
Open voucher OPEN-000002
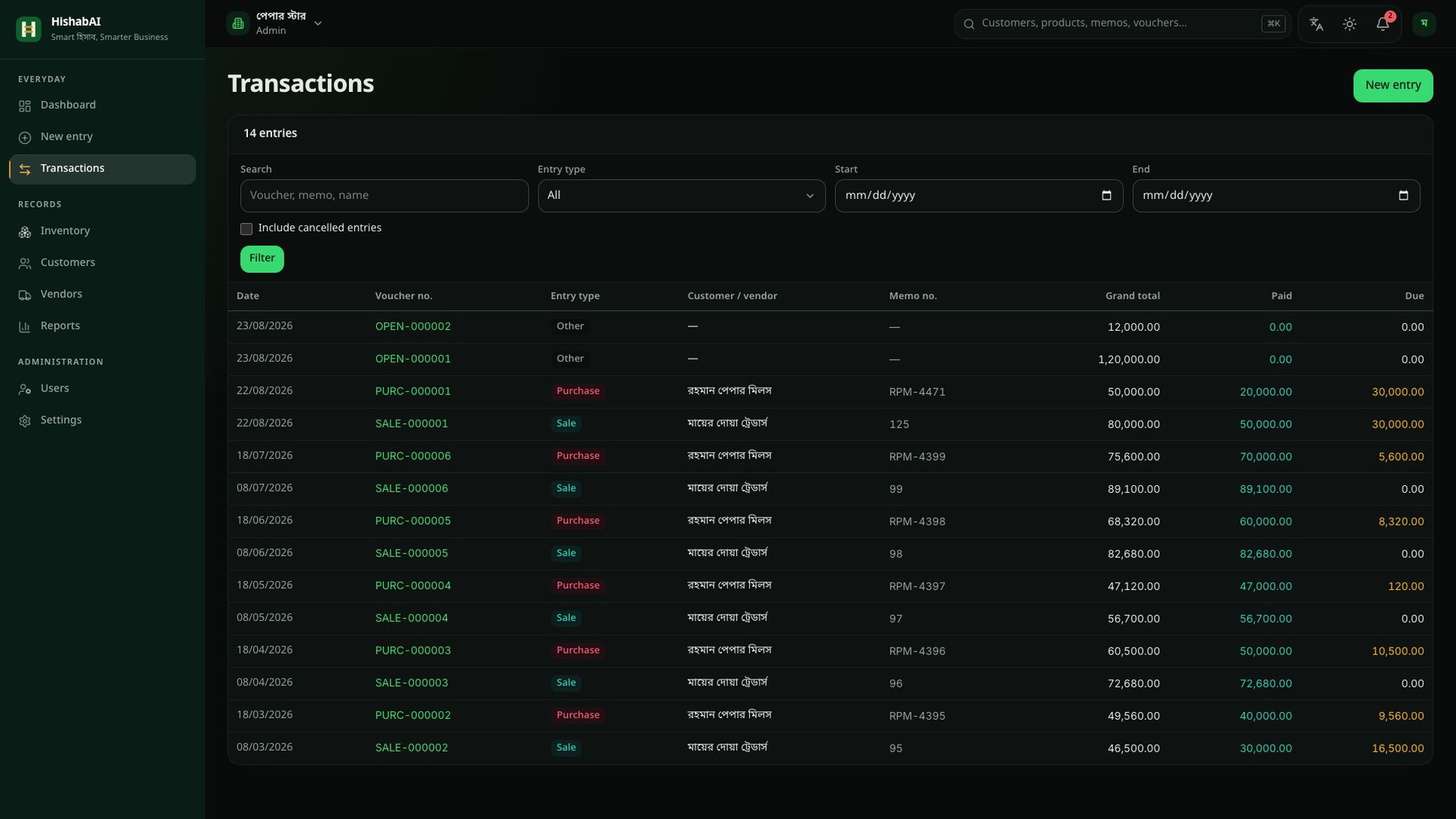pyautogui.click(x=413, y=326)
